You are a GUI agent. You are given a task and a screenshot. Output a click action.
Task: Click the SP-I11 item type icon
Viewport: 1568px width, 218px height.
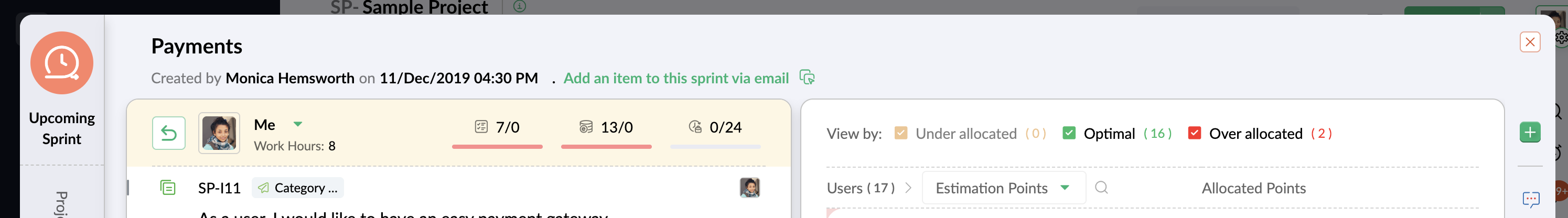(x=167, y=188)
